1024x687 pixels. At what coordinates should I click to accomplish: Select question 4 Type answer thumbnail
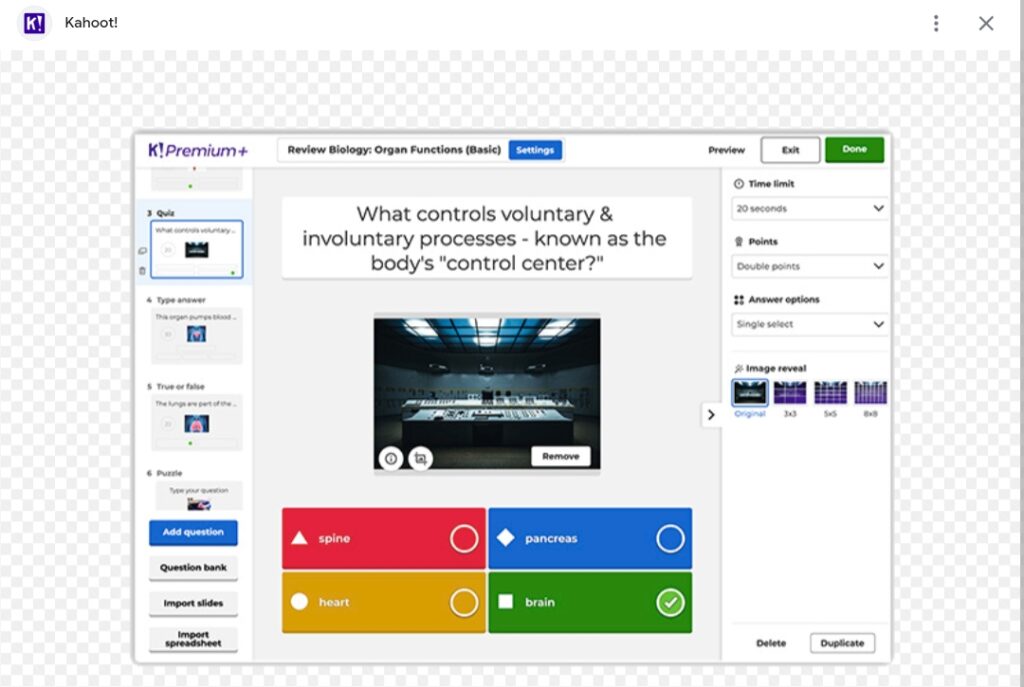point(196,335)
